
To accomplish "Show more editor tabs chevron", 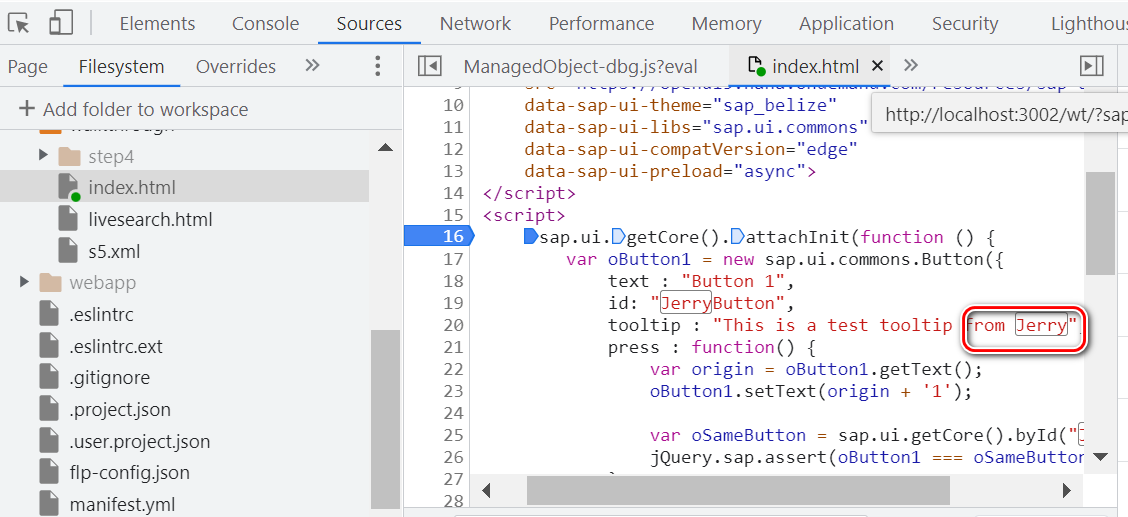I will [x=911, y=65].
